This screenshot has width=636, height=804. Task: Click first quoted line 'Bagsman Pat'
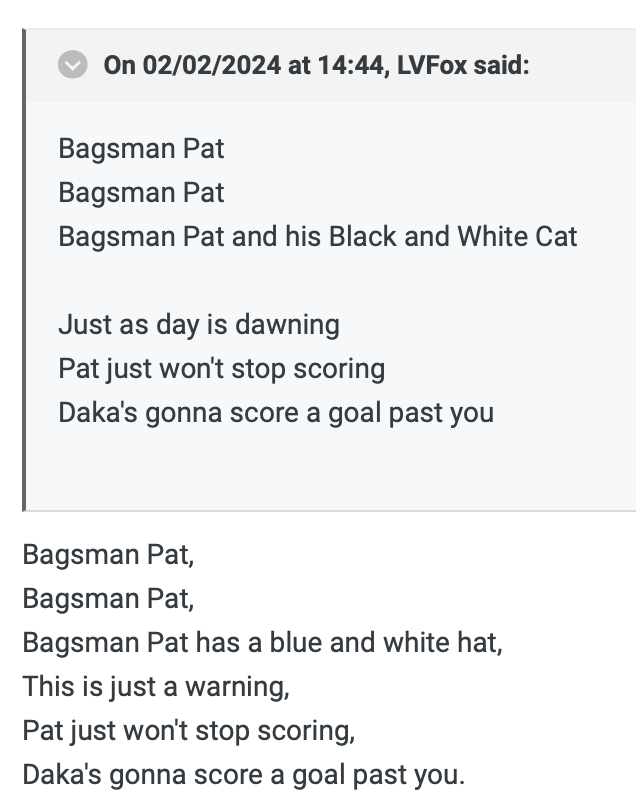[x=141, y=149]
